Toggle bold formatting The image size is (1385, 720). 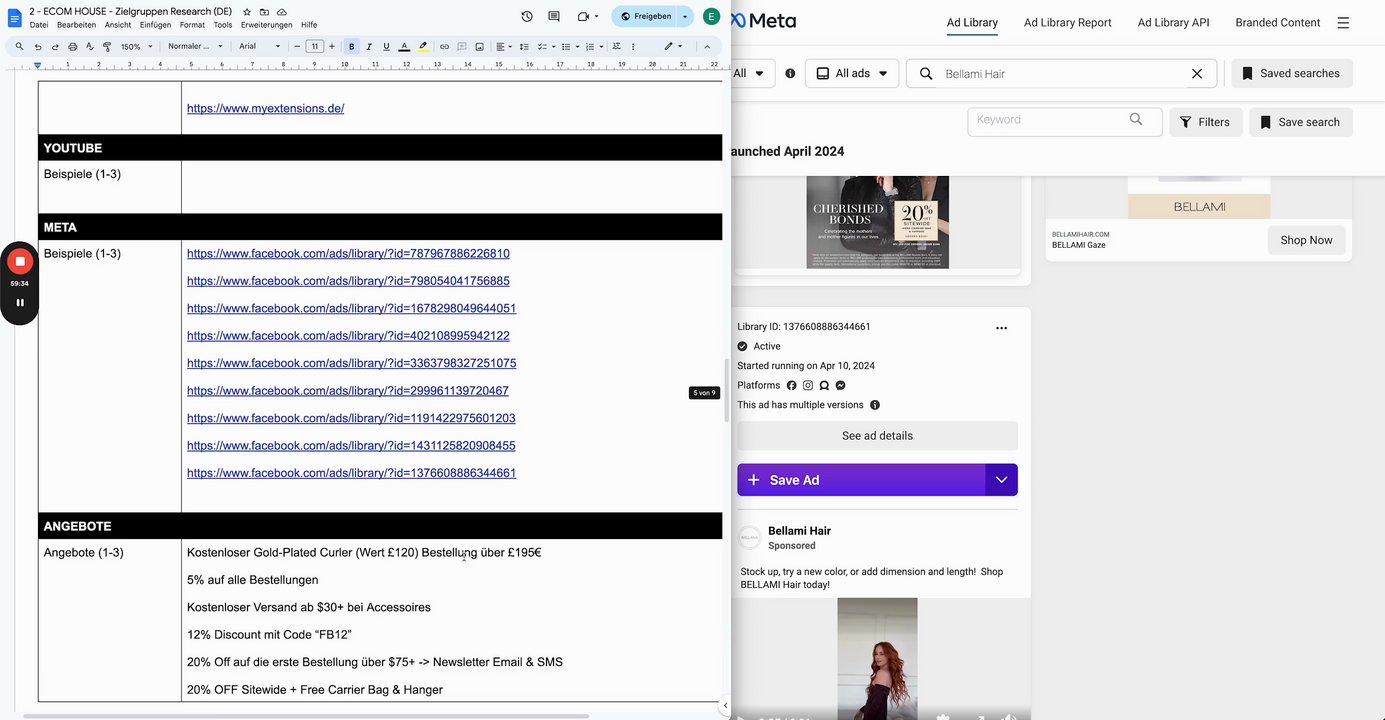[x=351, y=46]
